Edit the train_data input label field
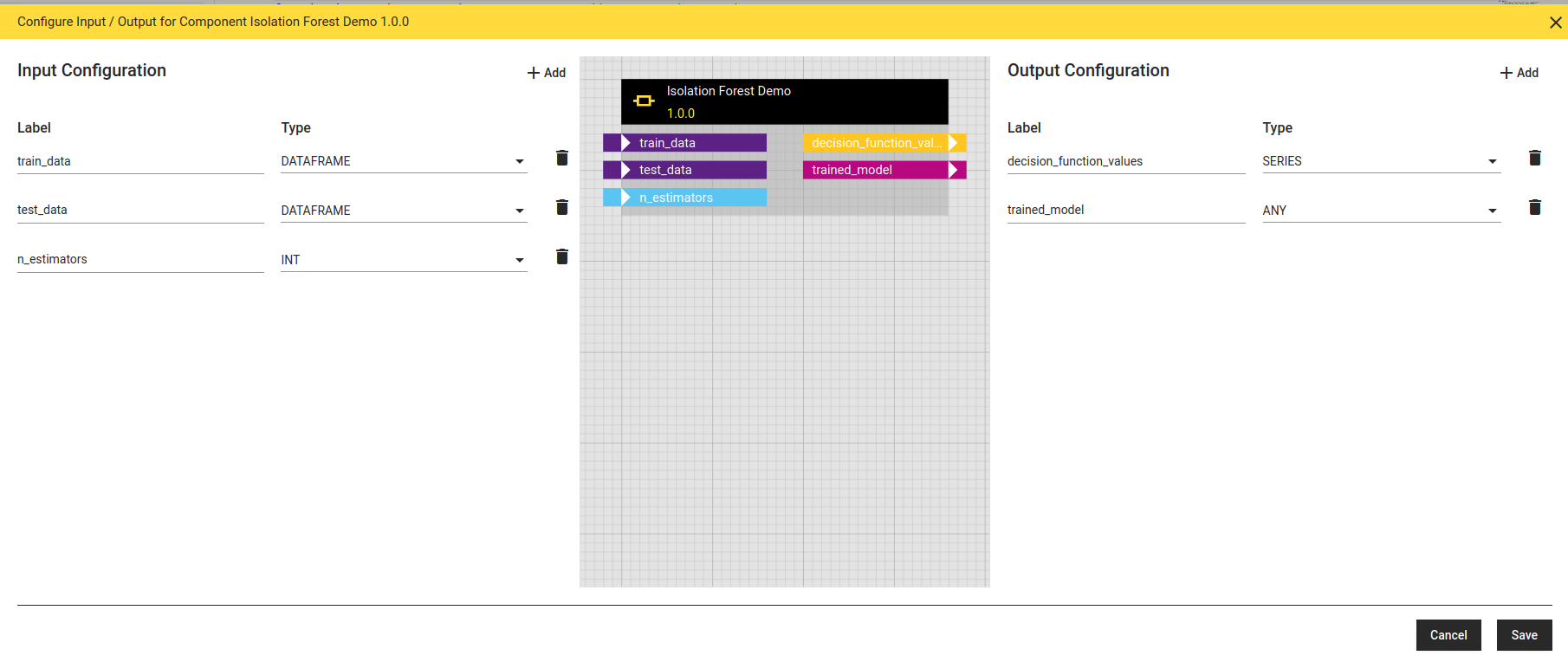Screen dimensions: 1568x662 (x=140, y=161)
